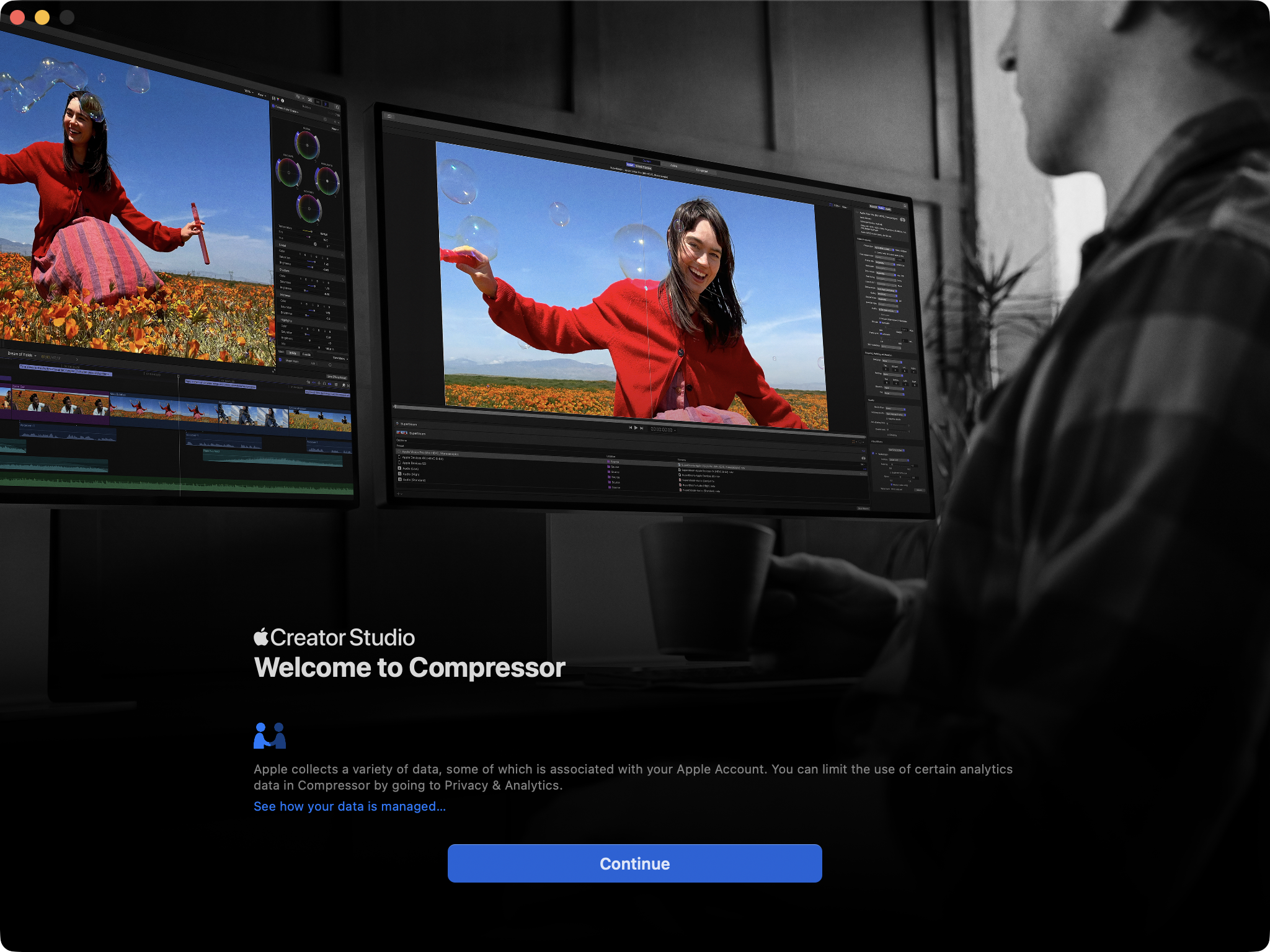
Task: Click the Apple logo beside Creator Studio
Action: click(261, 637)
